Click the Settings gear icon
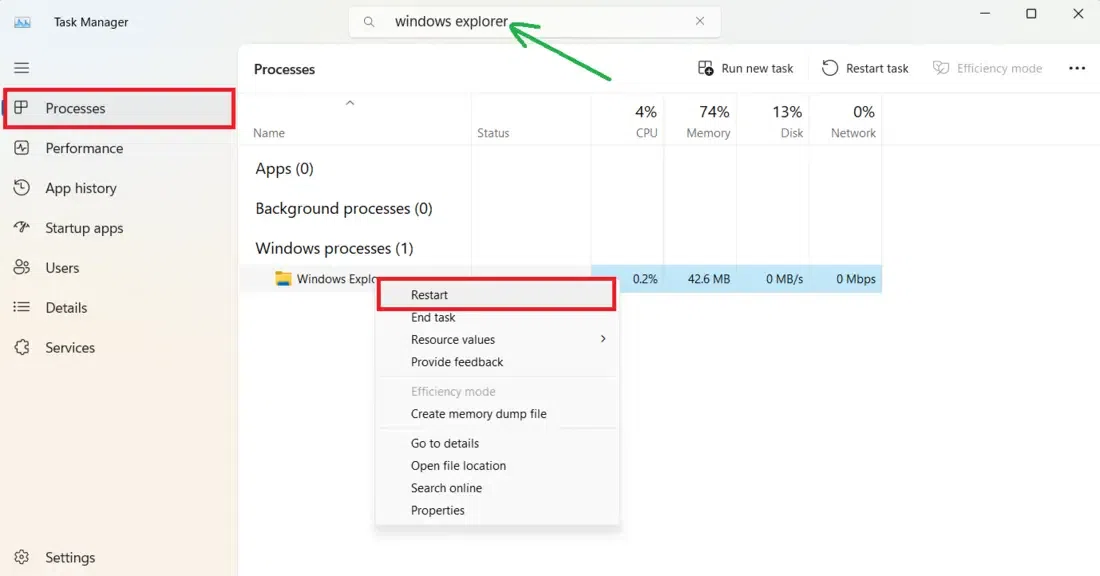Viewport: 1100px width, 576px height. click(x=22, y=556)
